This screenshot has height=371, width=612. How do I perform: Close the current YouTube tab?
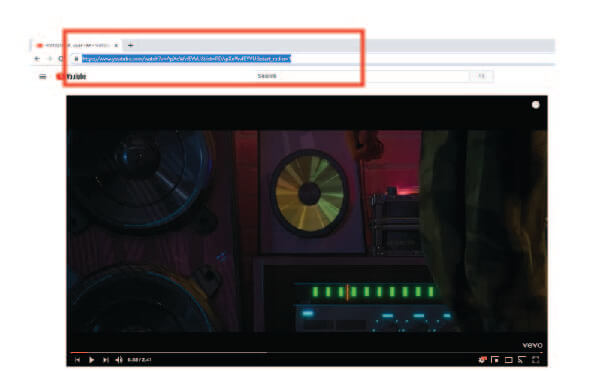[x=116, y=45]
